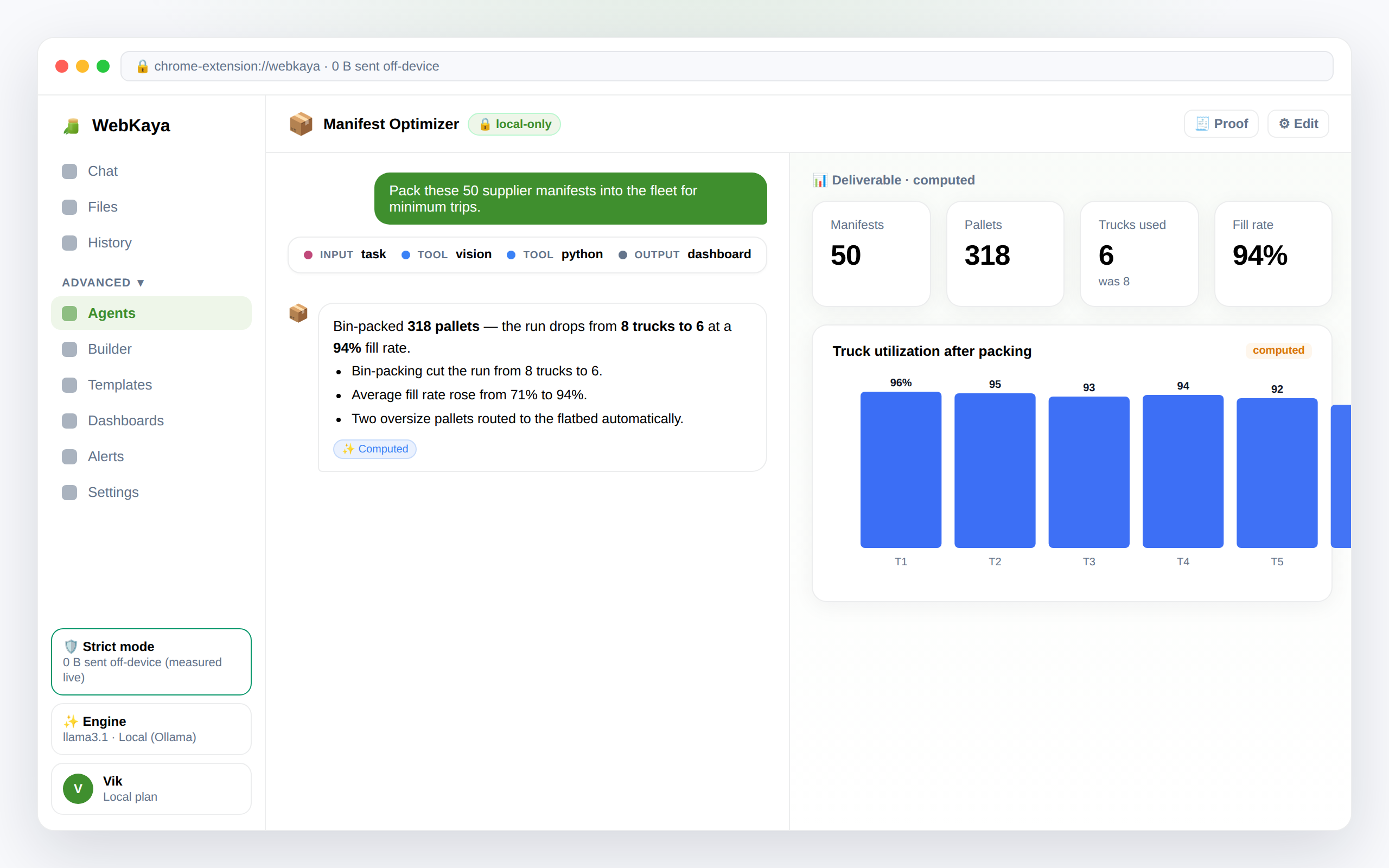Click the Agents sidebar icon
This screenshot has height=868, width=1389.
click(69, 314)
